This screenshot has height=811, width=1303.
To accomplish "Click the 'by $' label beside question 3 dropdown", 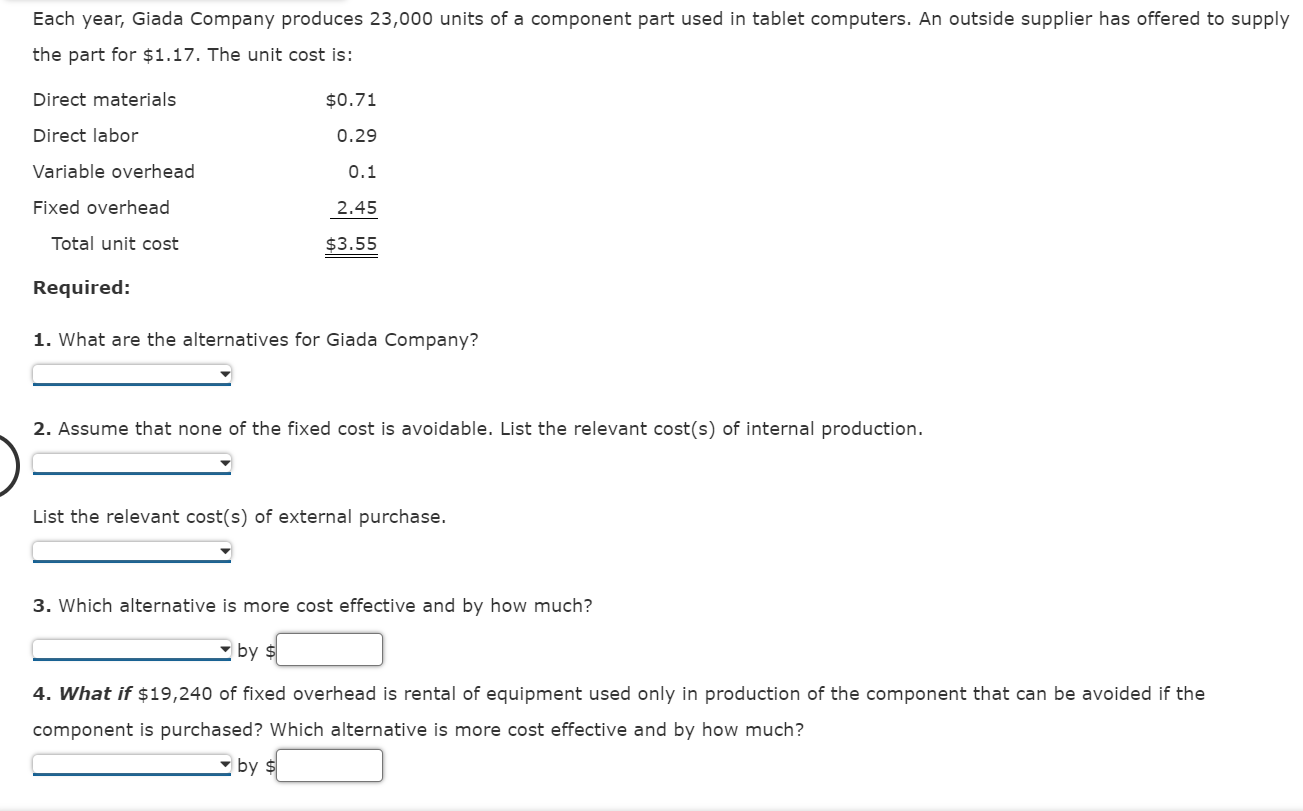I will [254, 650].
